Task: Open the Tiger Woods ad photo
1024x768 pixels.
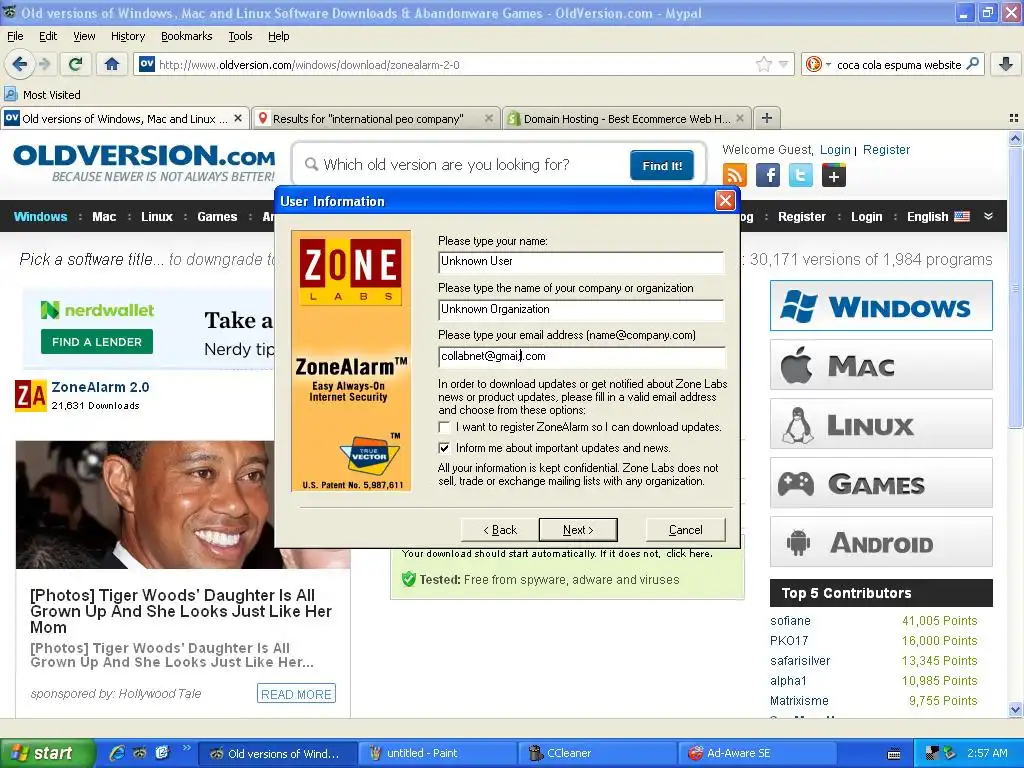Action: coord(183,504)
